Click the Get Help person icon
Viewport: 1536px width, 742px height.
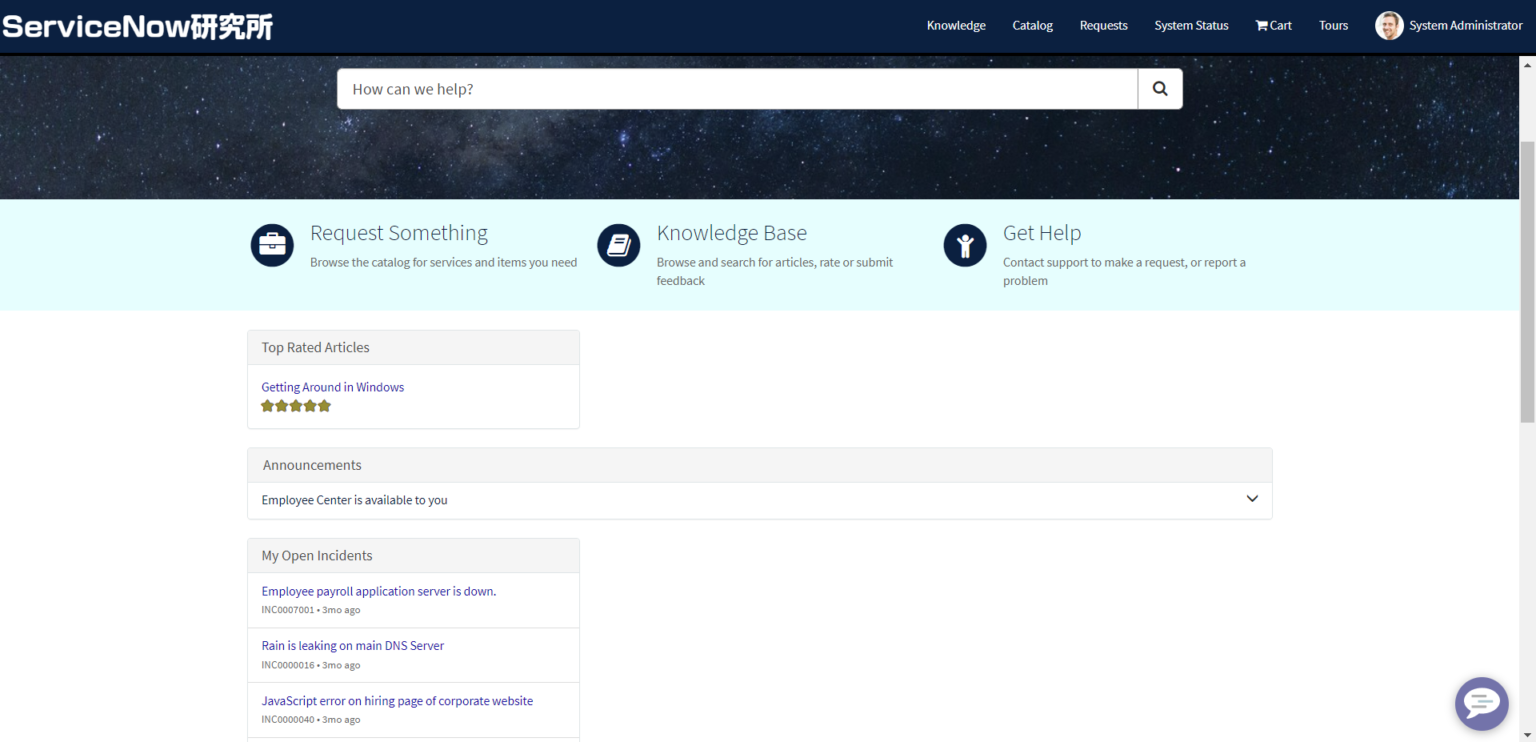click(x=964, y=244)
